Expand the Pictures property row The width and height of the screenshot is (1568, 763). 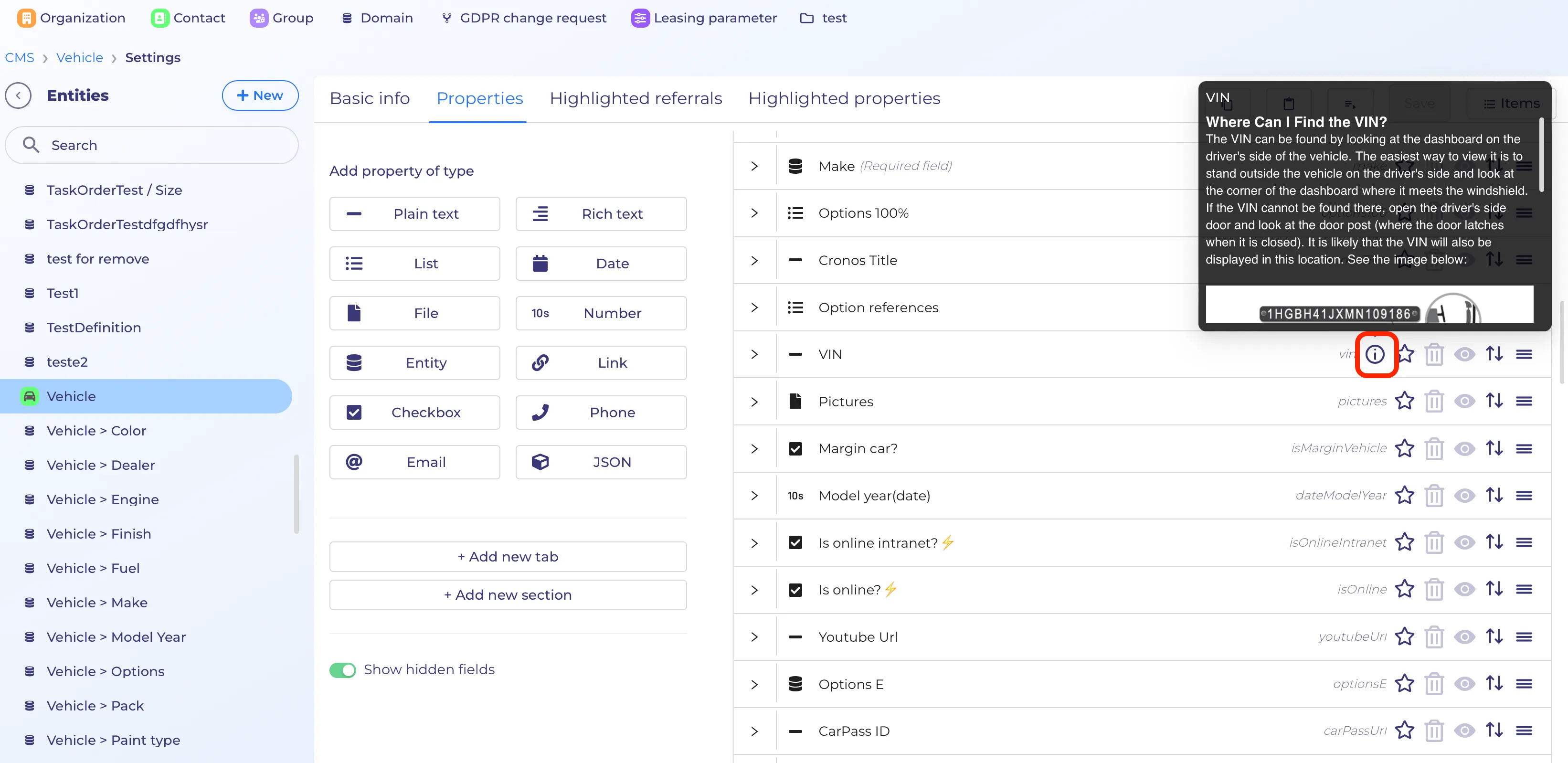coord(755,402)
